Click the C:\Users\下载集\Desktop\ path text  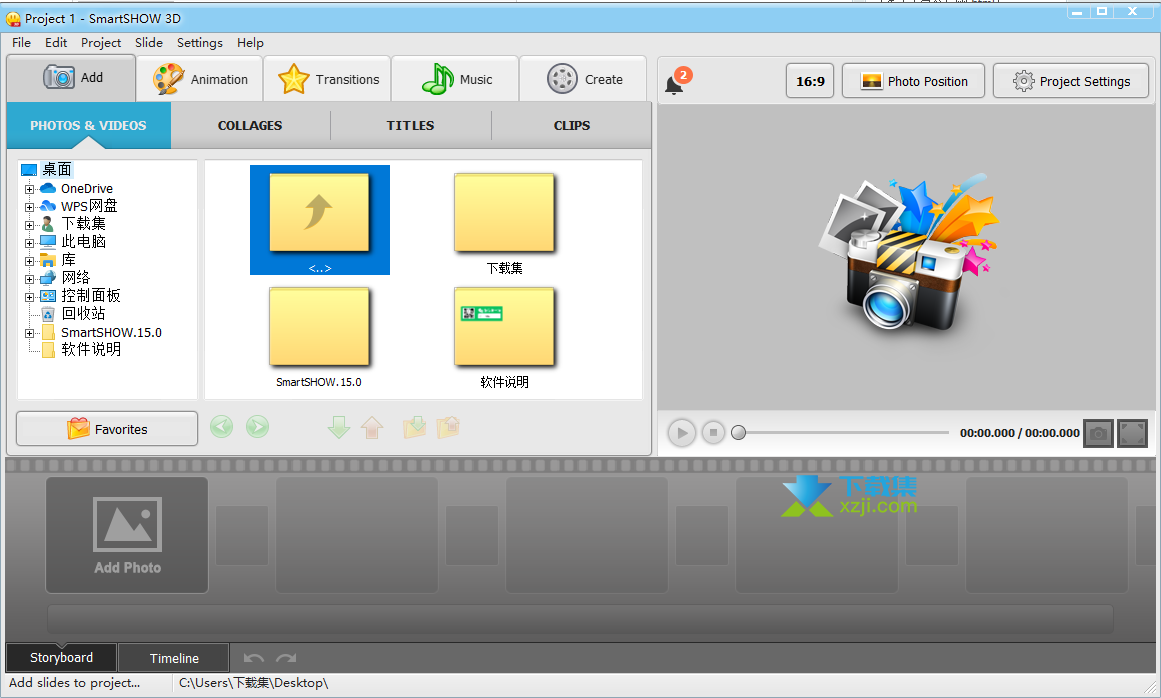253,682
